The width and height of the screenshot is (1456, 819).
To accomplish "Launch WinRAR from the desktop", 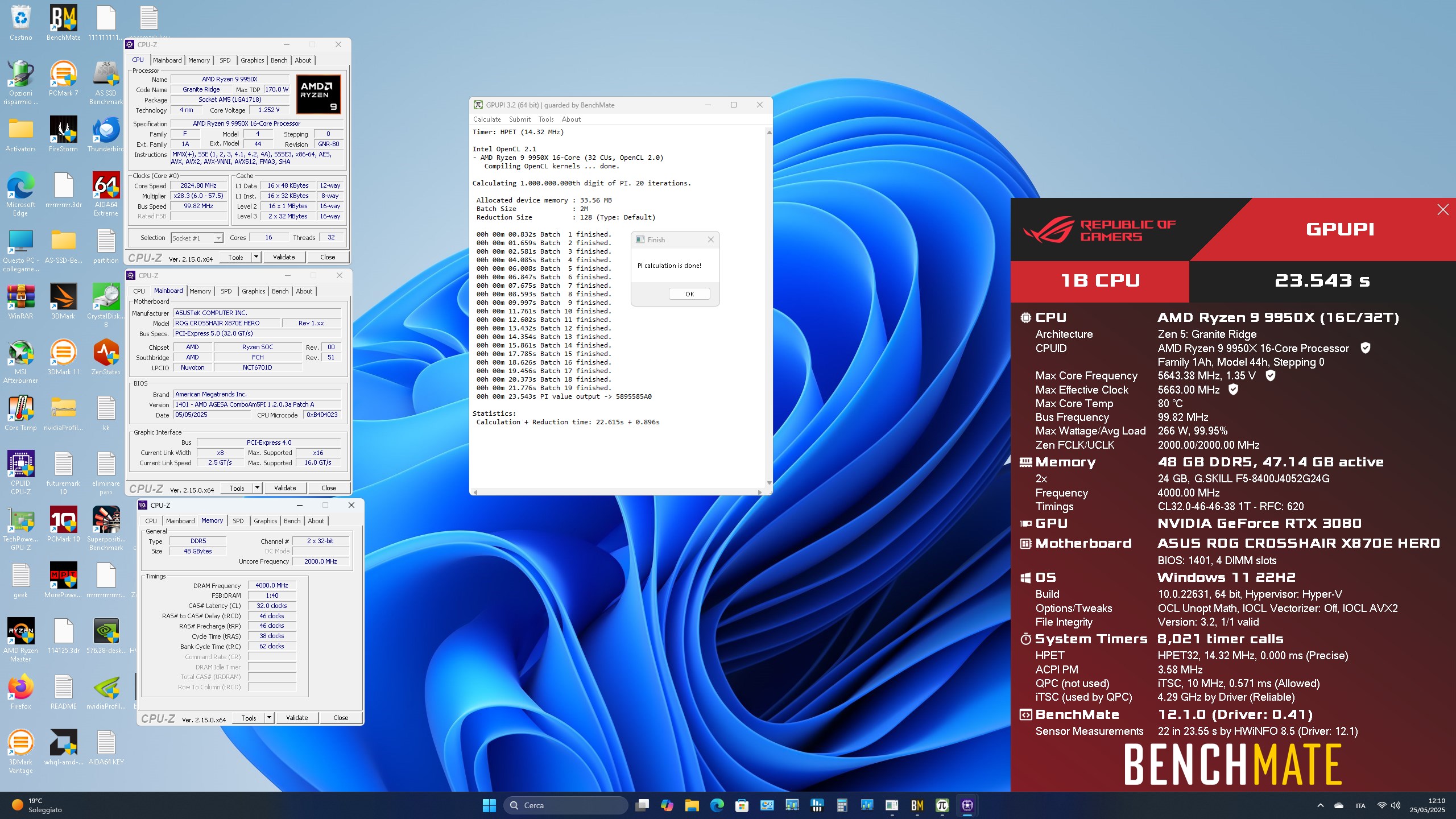I will (20, 301).
